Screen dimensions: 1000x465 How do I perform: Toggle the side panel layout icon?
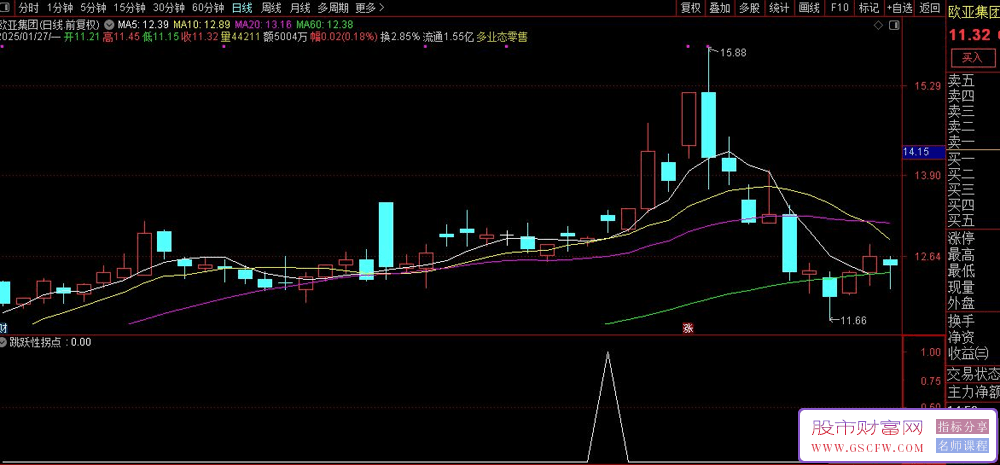click(893, 26)
